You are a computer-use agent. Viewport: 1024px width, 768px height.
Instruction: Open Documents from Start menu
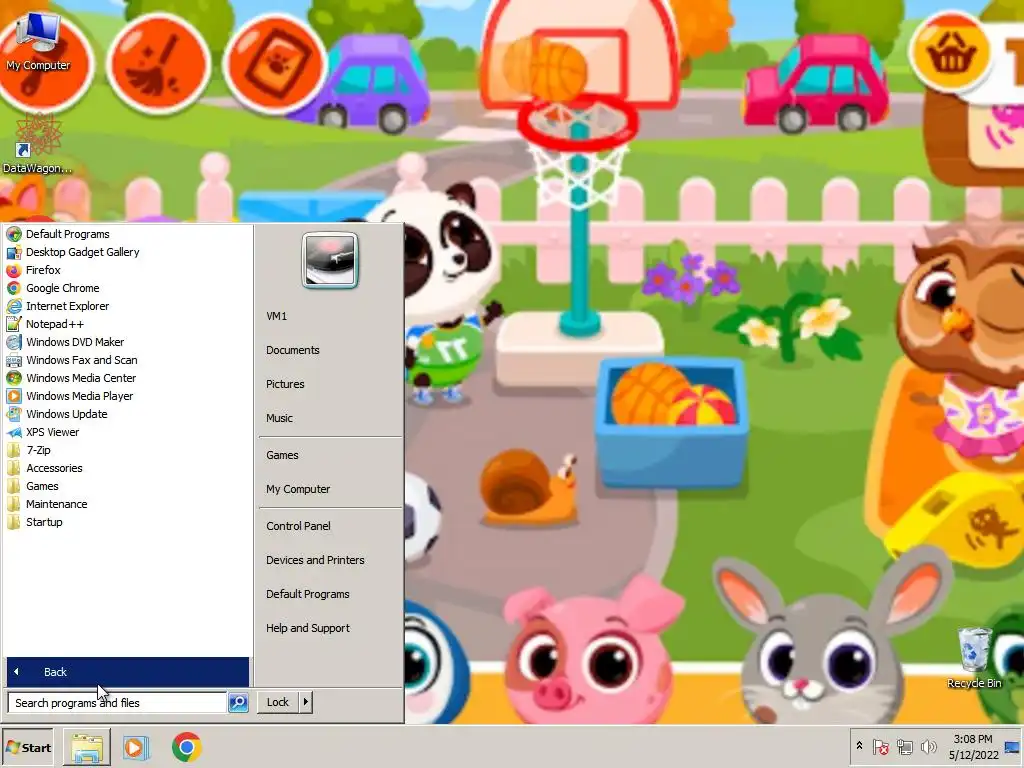pyautogui.click(x=293, y=350)
